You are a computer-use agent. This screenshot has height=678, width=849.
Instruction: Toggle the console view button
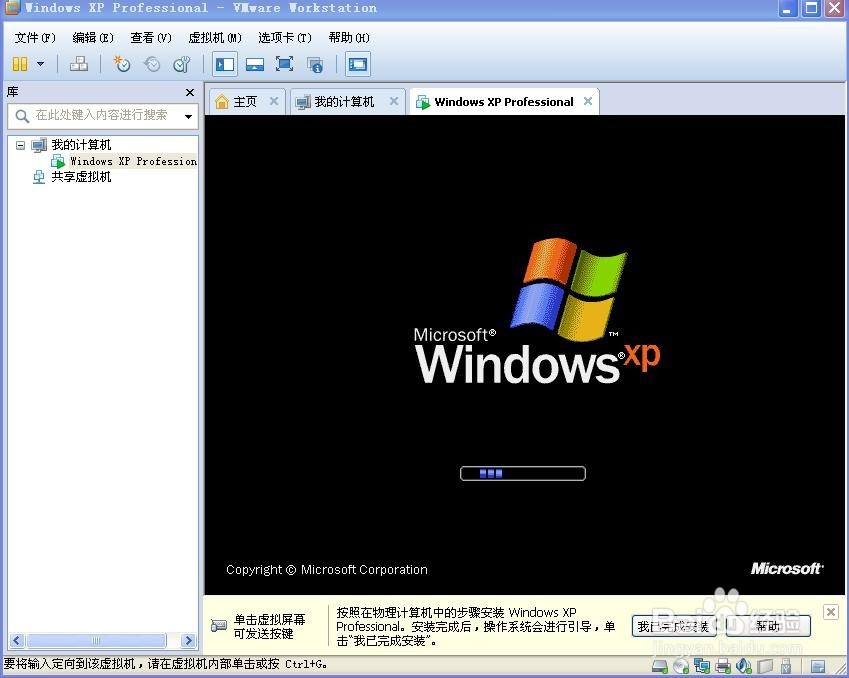point(358,63)
